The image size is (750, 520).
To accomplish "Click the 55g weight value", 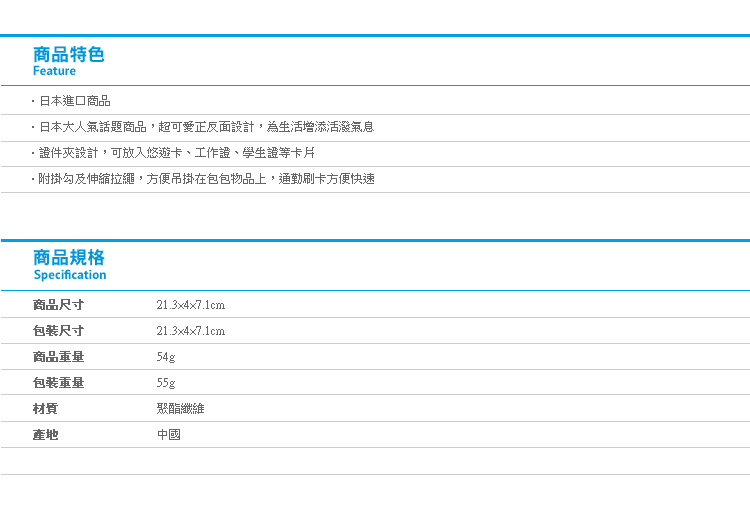I will coord(166,383).
